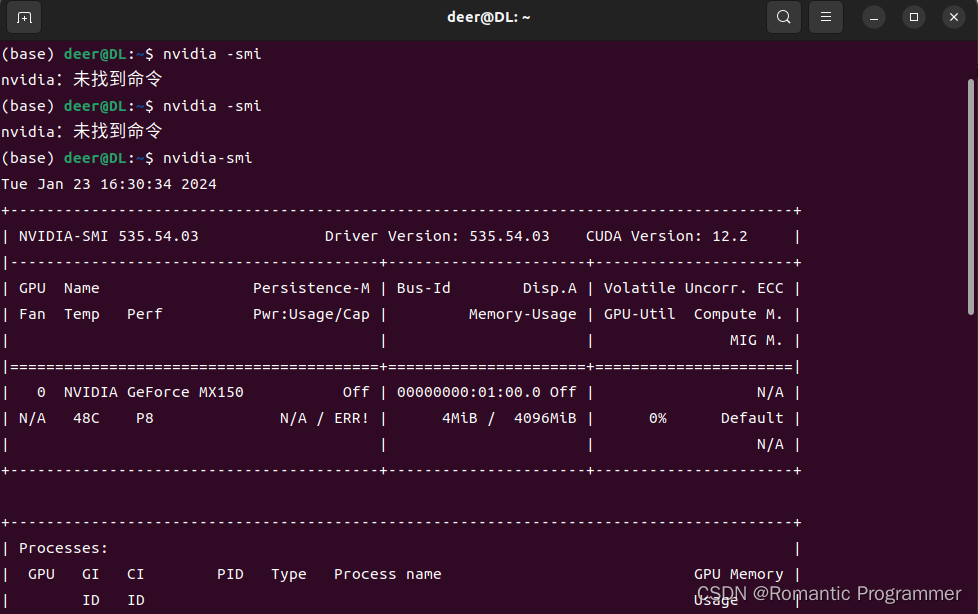
Task: Click the 00000000:01:00.0 bus ID
Action: (x=468, y=392)
